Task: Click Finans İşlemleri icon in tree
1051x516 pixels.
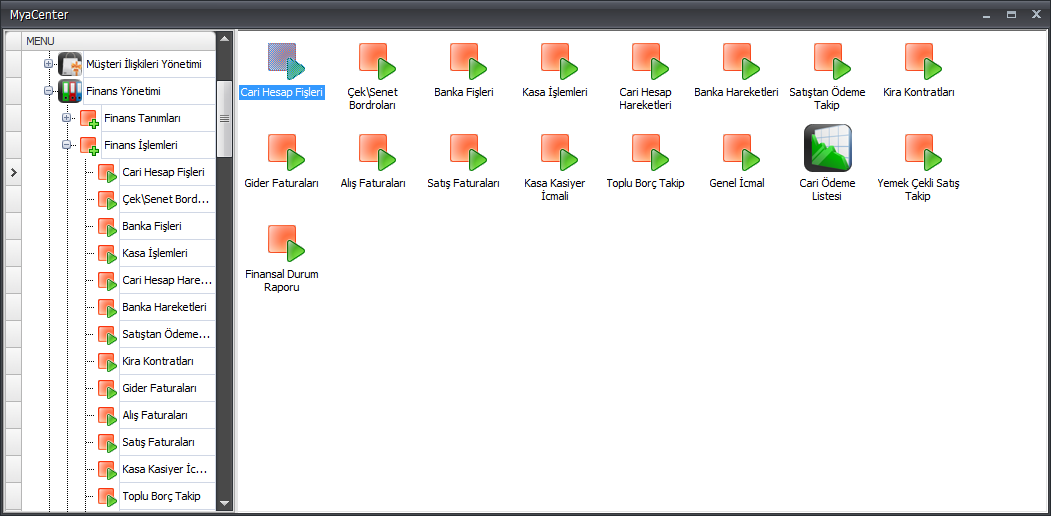Action: click(90, 145)
